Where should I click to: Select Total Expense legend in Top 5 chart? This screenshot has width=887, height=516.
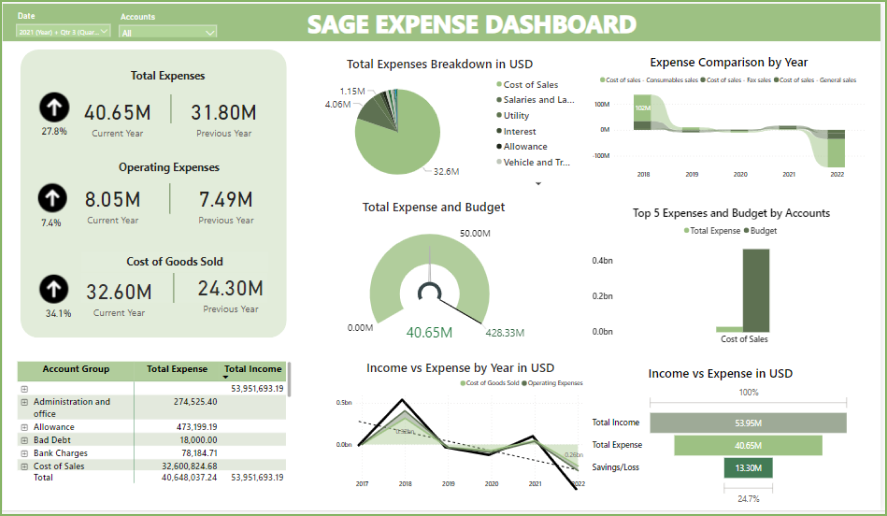pyautogui.click(x=712, y=231)
